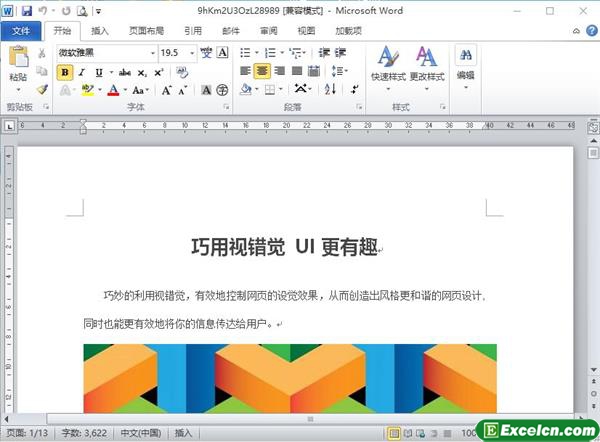Open the Editing (编辑) menu
Screen dimensions: 600x442
point(466,67)
